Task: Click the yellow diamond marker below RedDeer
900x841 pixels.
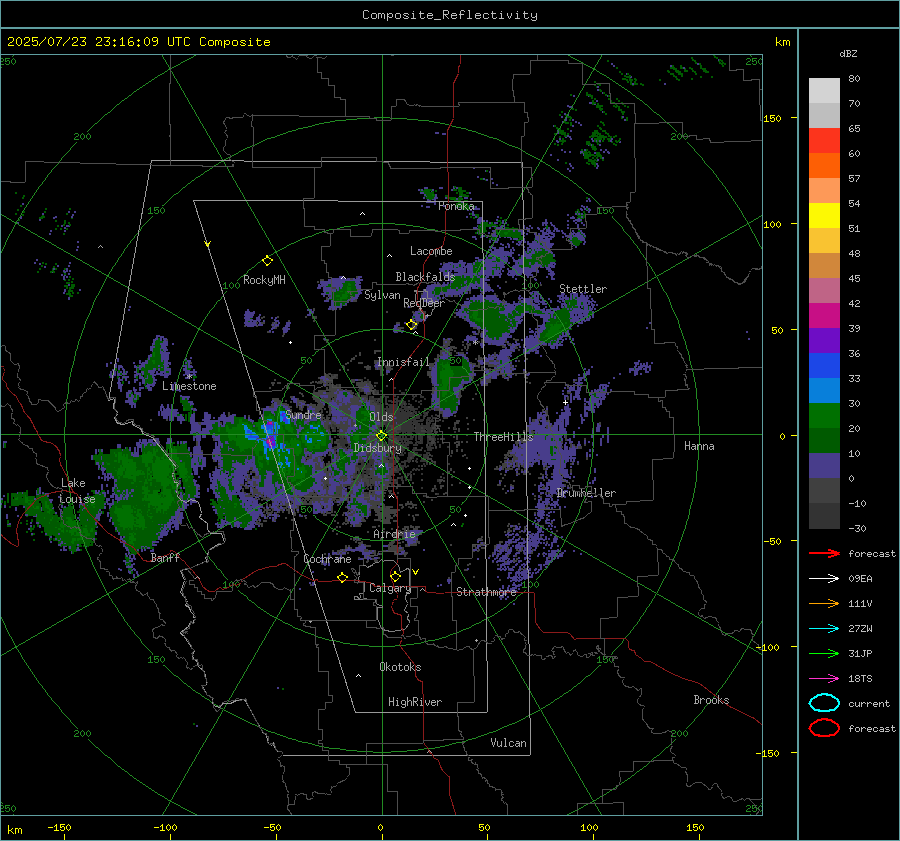Action: coord(411,325)
